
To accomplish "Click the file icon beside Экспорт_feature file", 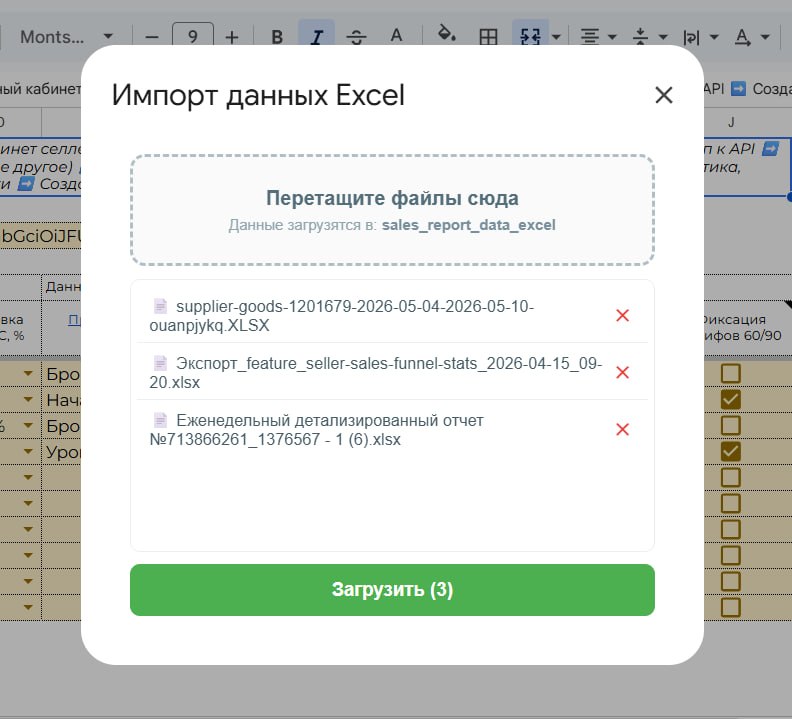I will pos(160,363).
